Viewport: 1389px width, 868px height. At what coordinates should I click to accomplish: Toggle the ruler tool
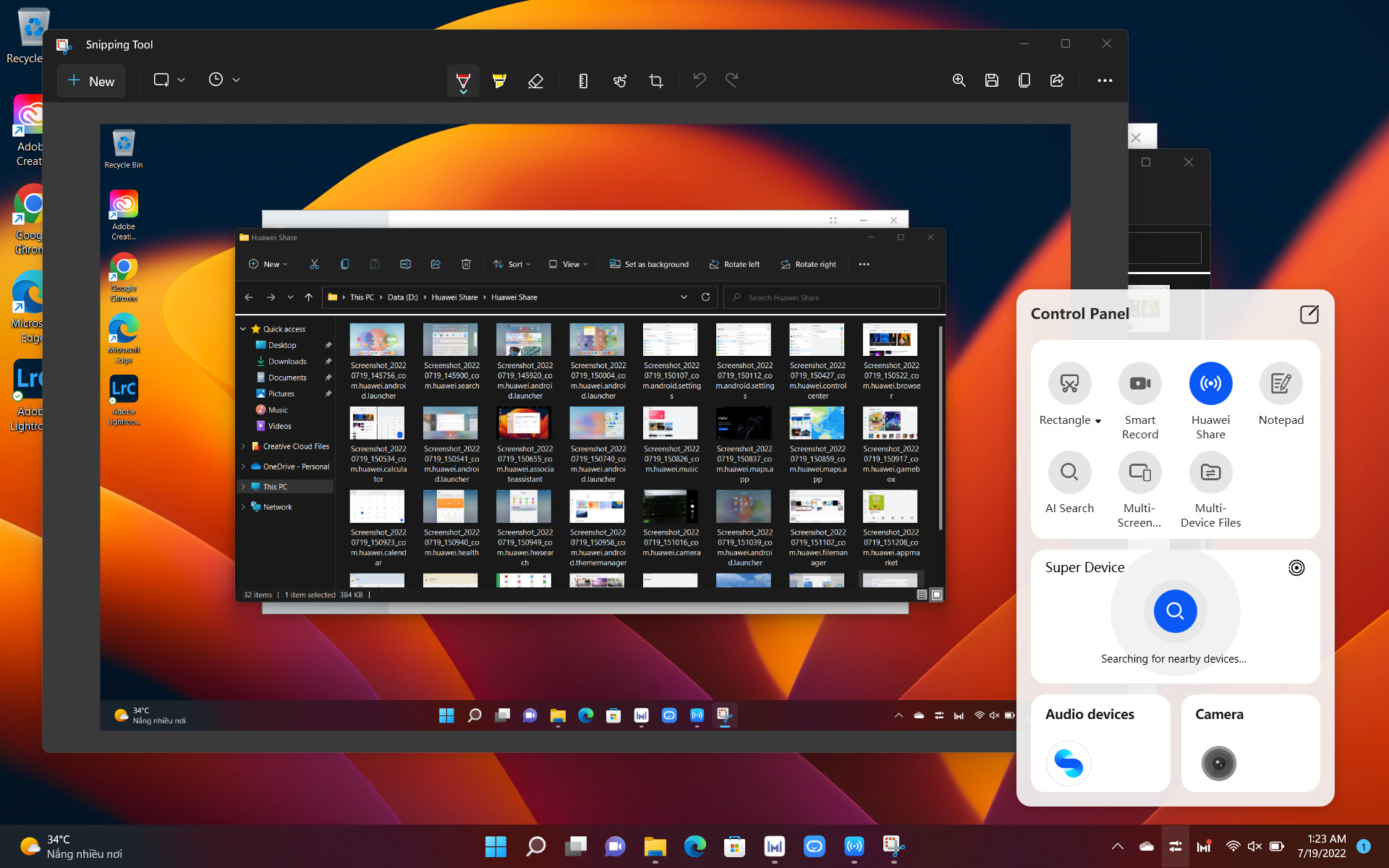tap(583, 81)
